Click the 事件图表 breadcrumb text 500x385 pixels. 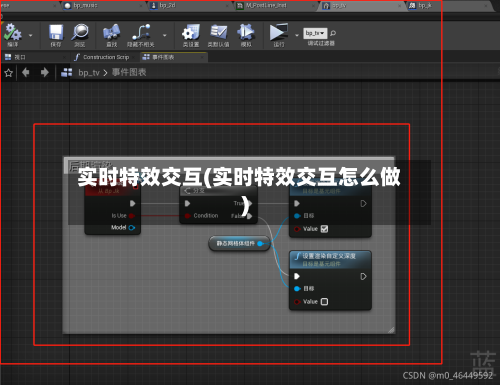129,72
